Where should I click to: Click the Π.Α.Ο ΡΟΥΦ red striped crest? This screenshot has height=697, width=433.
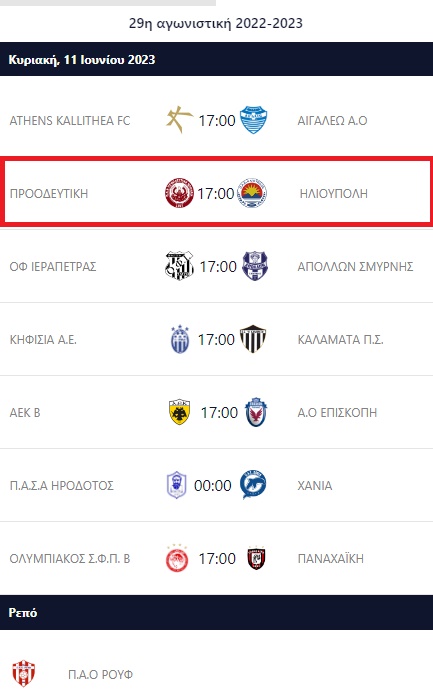(x=24, y=674)
